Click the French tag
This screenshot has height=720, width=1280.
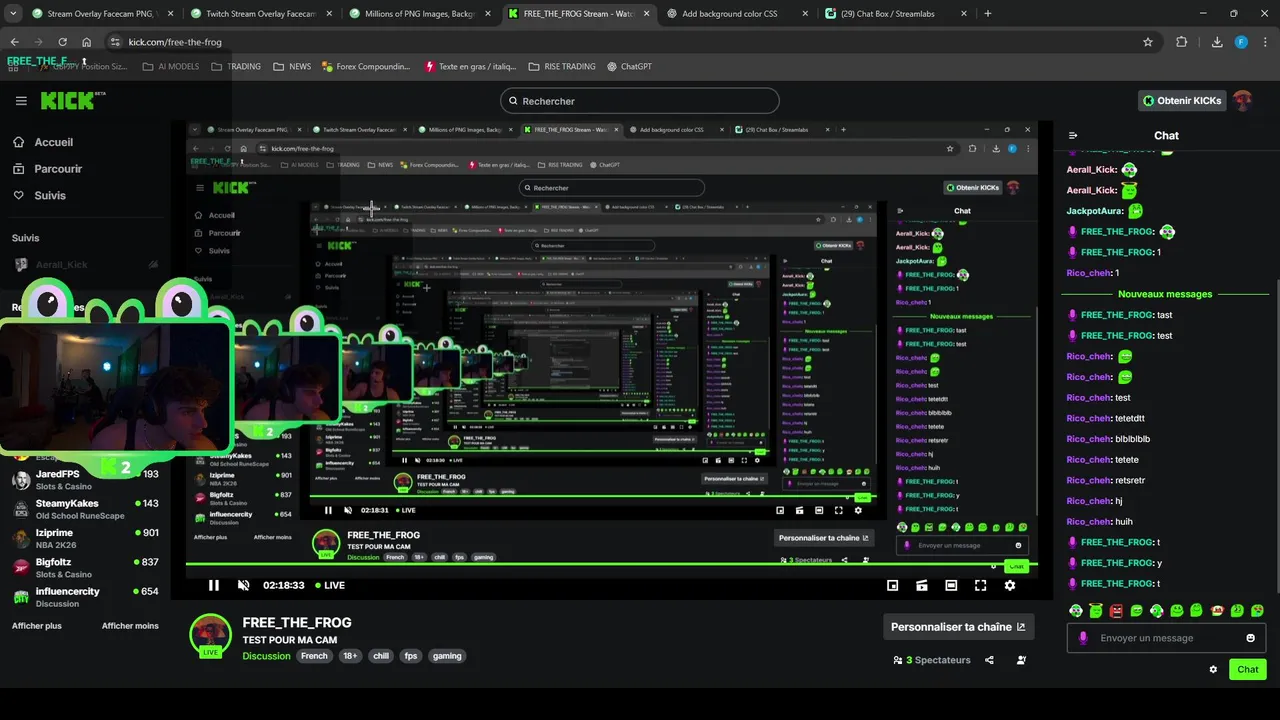coord(314,656)
